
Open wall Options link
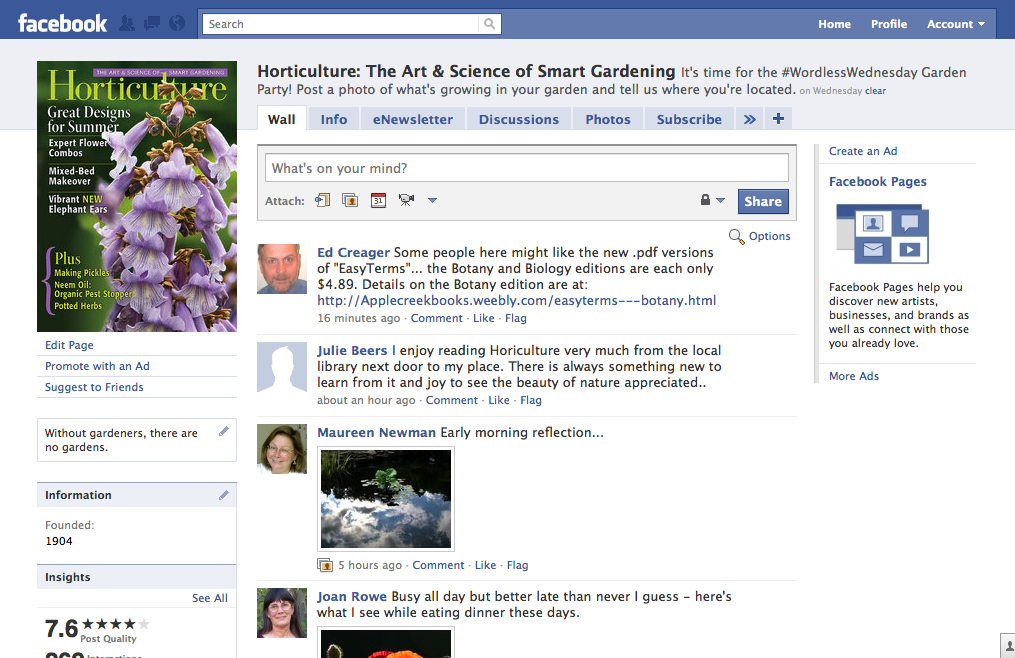pos(770,236)
